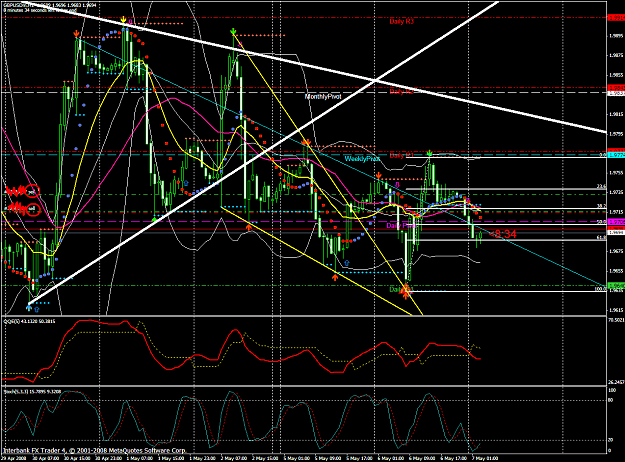Click the red <8:34 candle countdown text
The width and height of the screenshot is (625, 462).
click(x=502, y=234)
